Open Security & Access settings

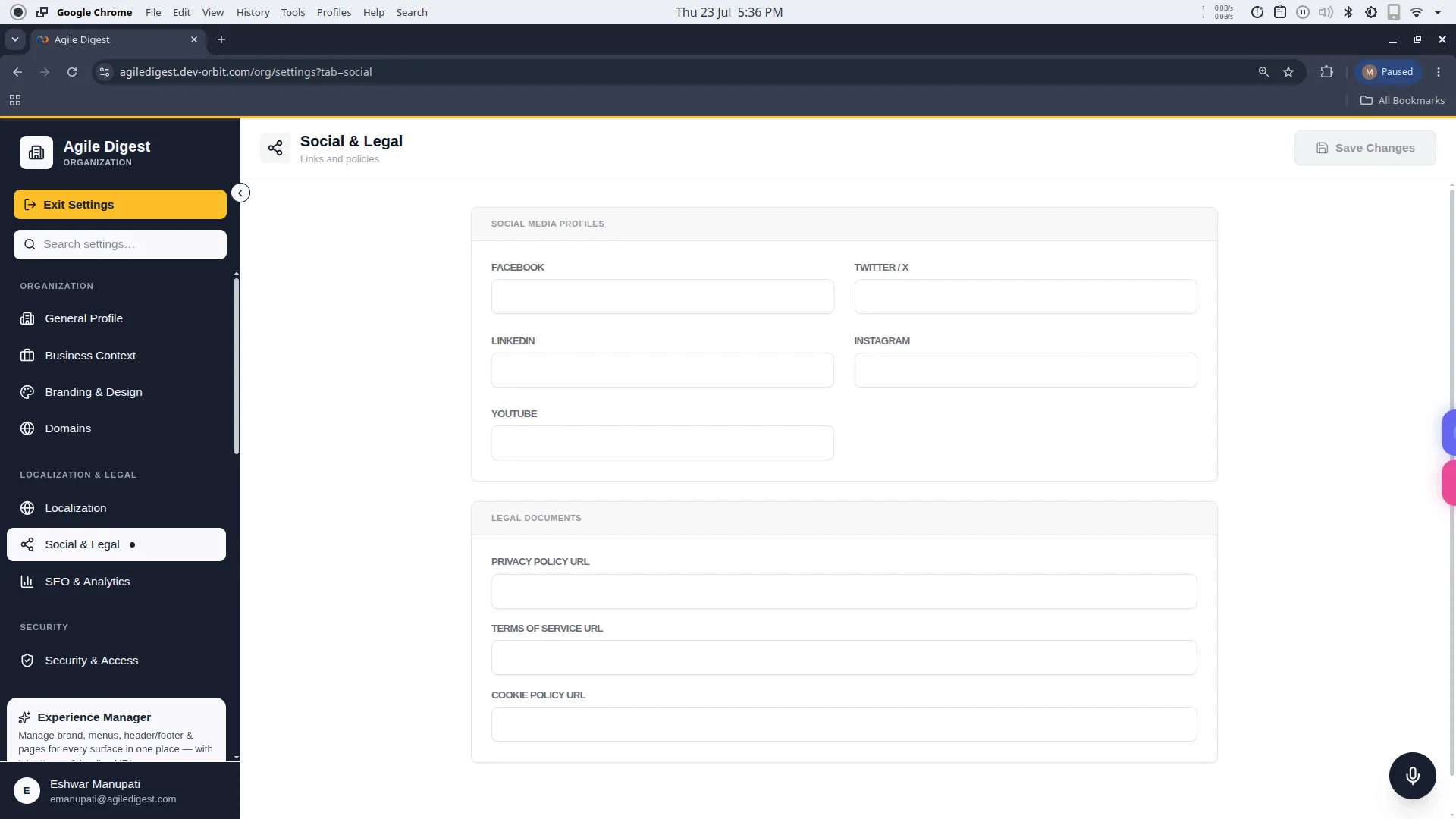[116, 661]
